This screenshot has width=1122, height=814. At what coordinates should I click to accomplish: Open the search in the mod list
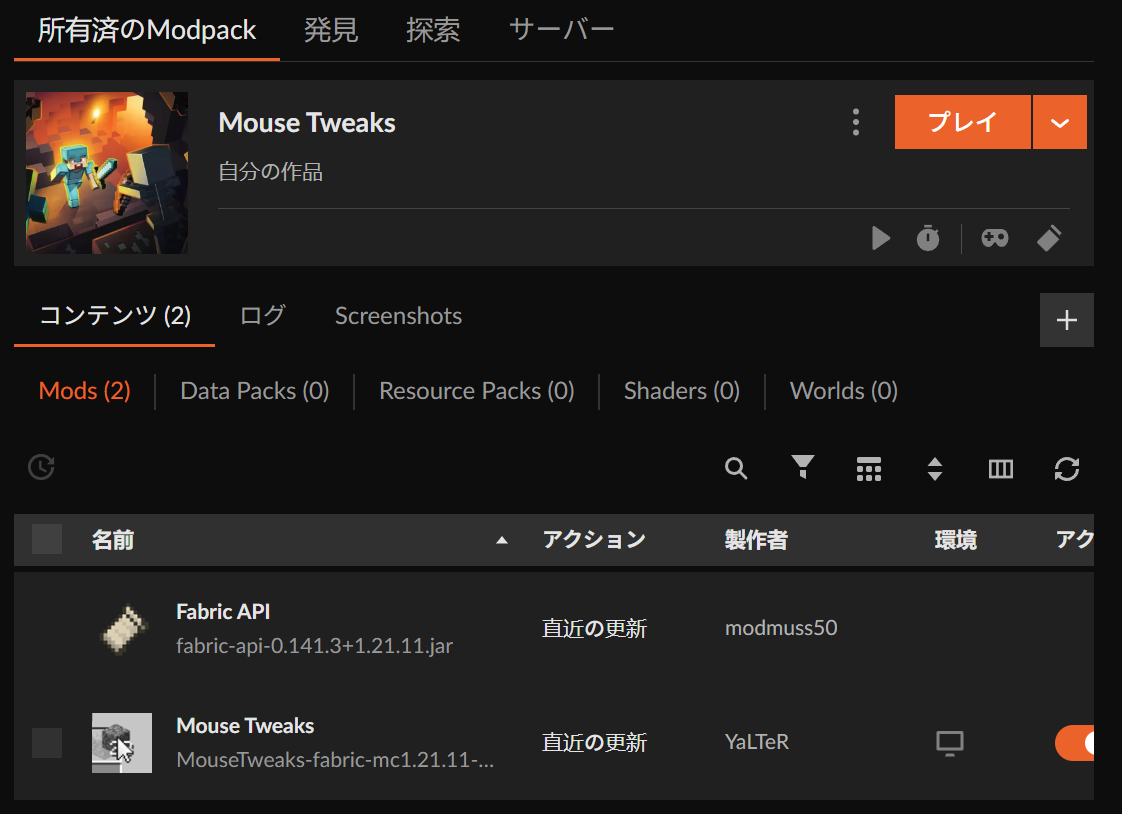tap(736, 468)
